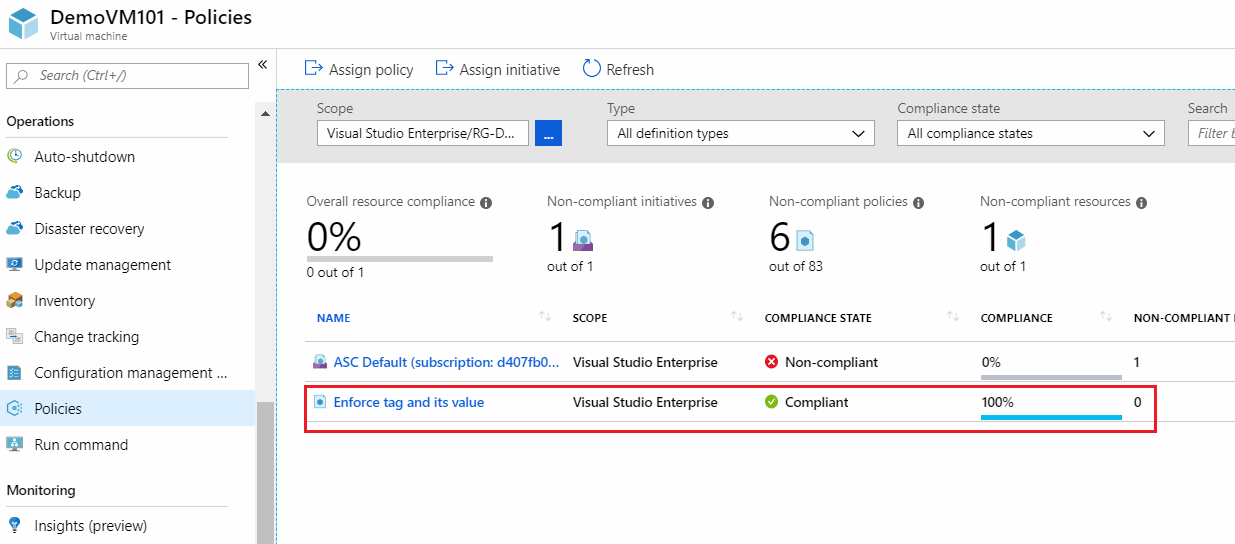The width and height of the screenshot is (1235, 544).
Task: Click sort arrows on COMPLIANCE column
Action: coord(1106,317)
